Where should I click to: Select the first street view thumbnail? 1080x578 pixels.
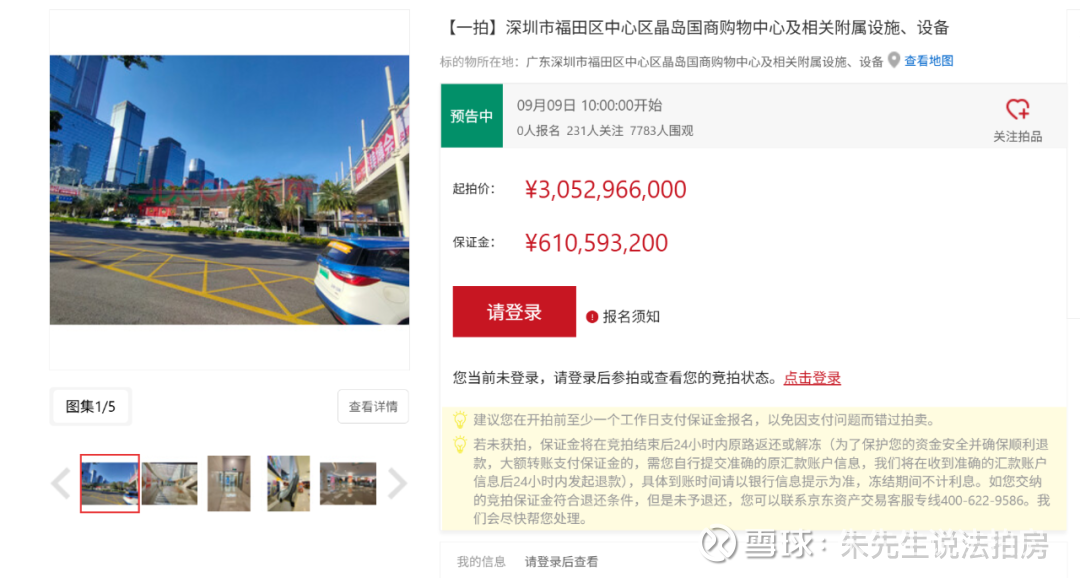(110, 484)
